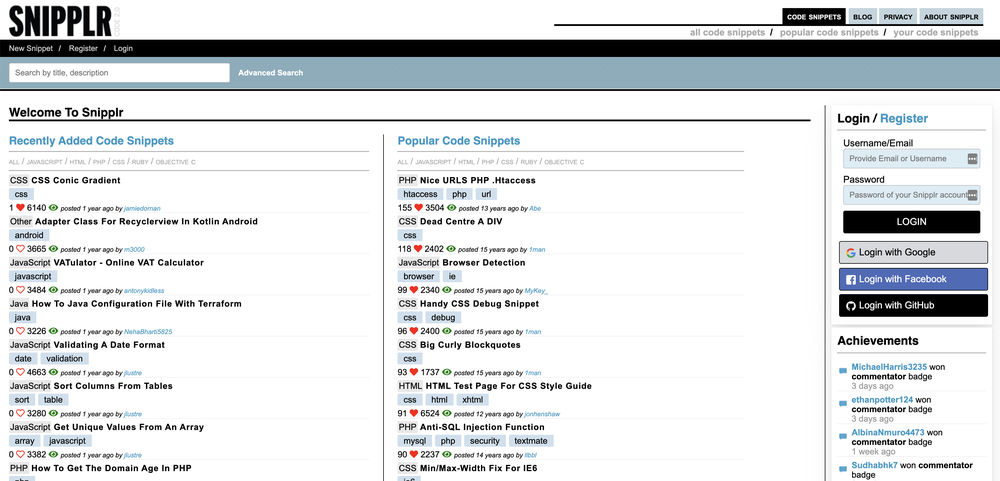Open Nice URLS PHP .Htaccess snippet
1000x481 pixels.
tap(478, 181)
